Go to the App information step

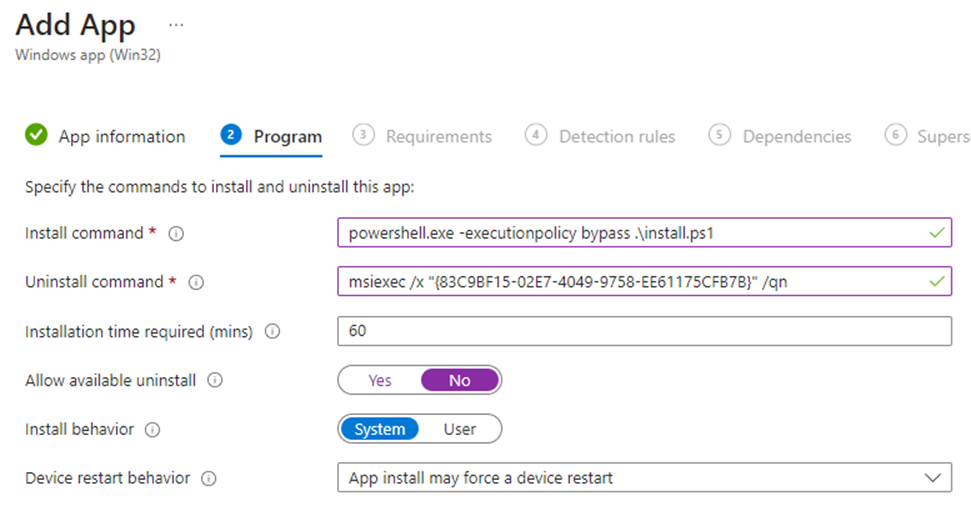point(121,137)
